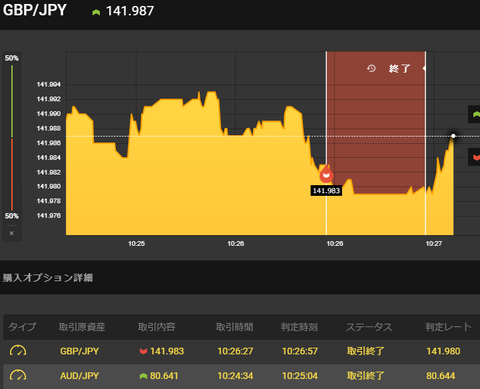Click the small arrow at the red zone's edge
480x389 pixels.
[x=424, y=68]
